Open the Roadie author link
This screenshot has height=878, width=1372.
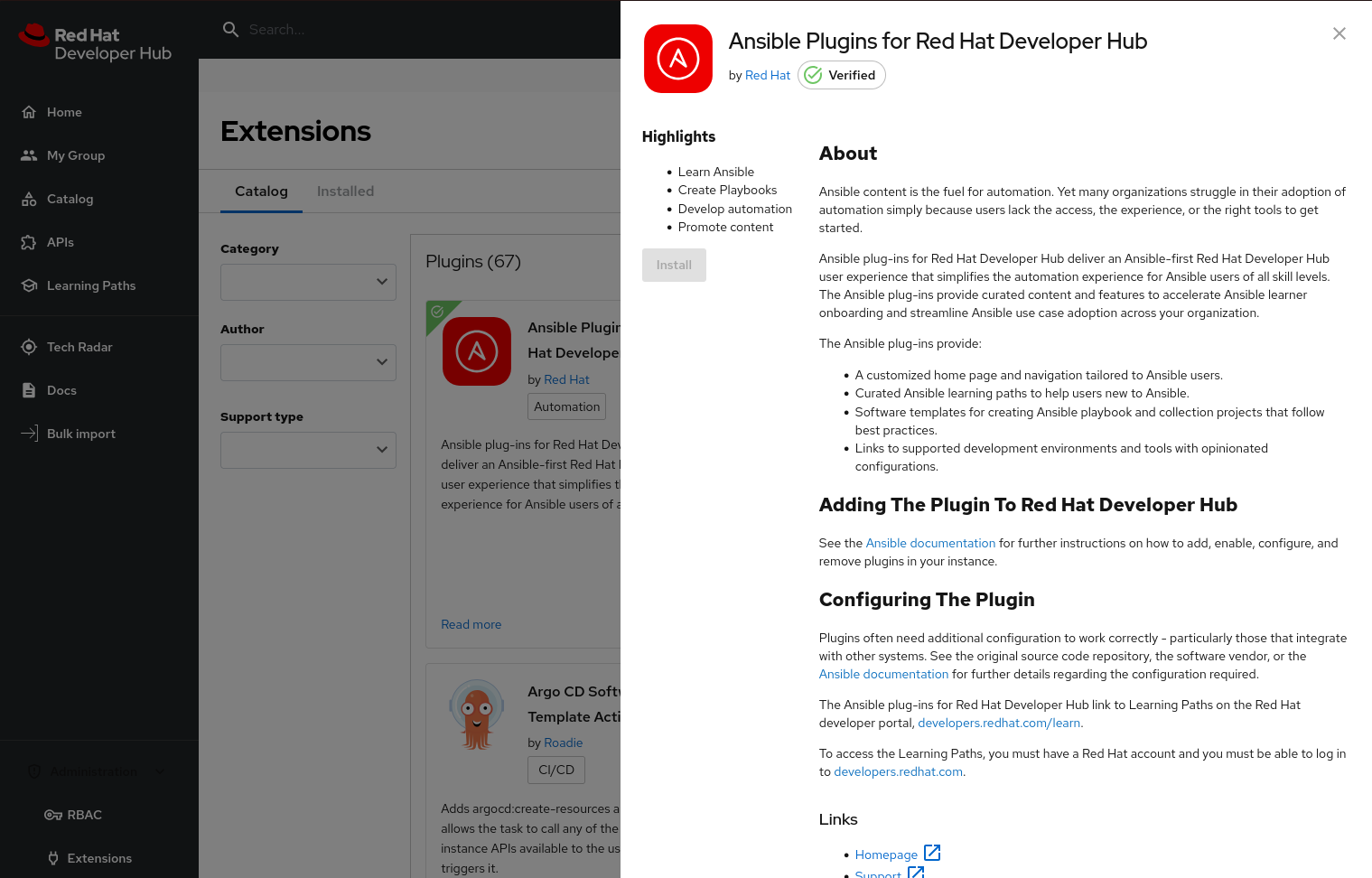point(563,743)
